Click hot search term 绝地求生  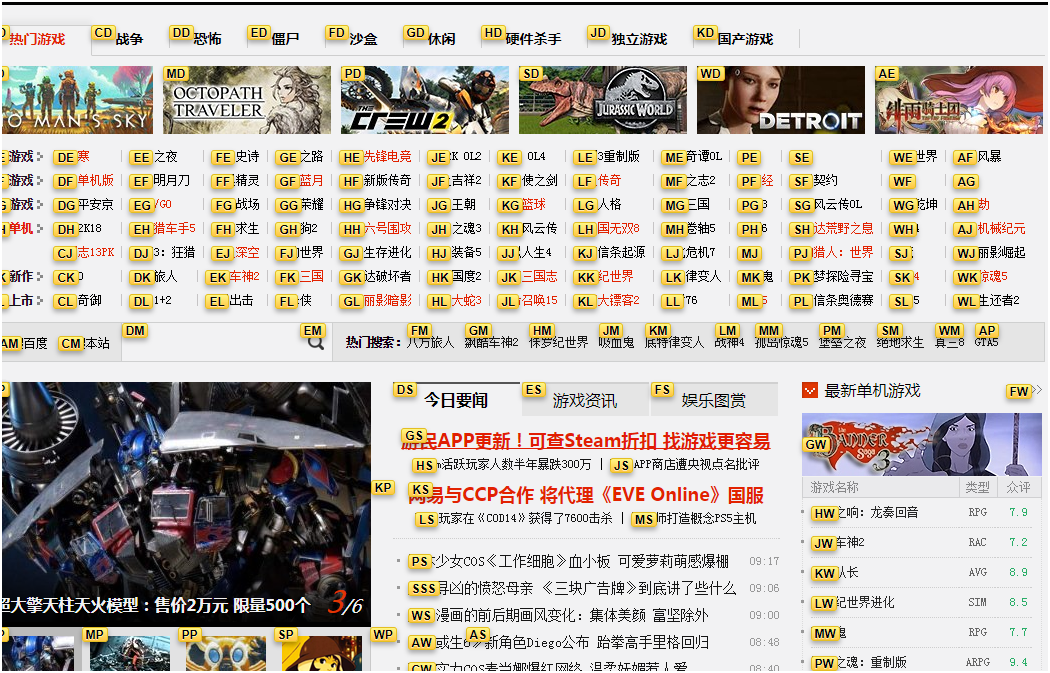[x=900, y=343]
